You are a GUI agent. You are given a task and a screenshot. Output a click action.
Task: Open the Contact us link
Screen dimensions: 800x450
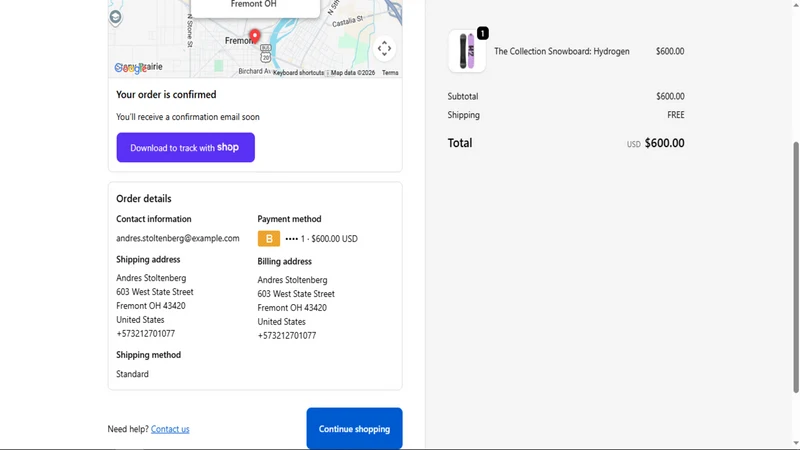[x=170, y=429]
